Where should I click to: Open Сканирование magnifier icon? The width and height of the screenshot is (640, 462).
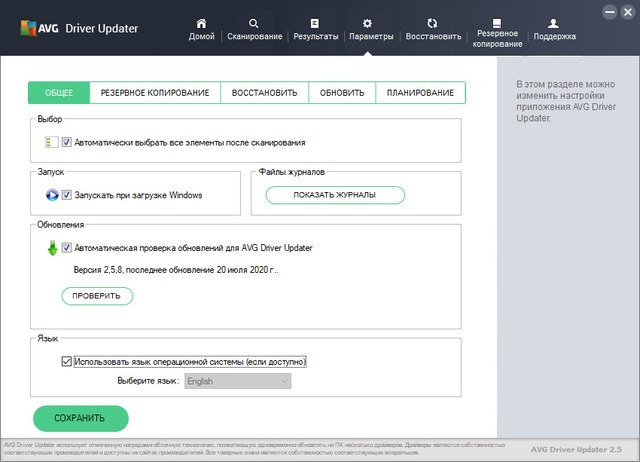(x=253, y=22)
